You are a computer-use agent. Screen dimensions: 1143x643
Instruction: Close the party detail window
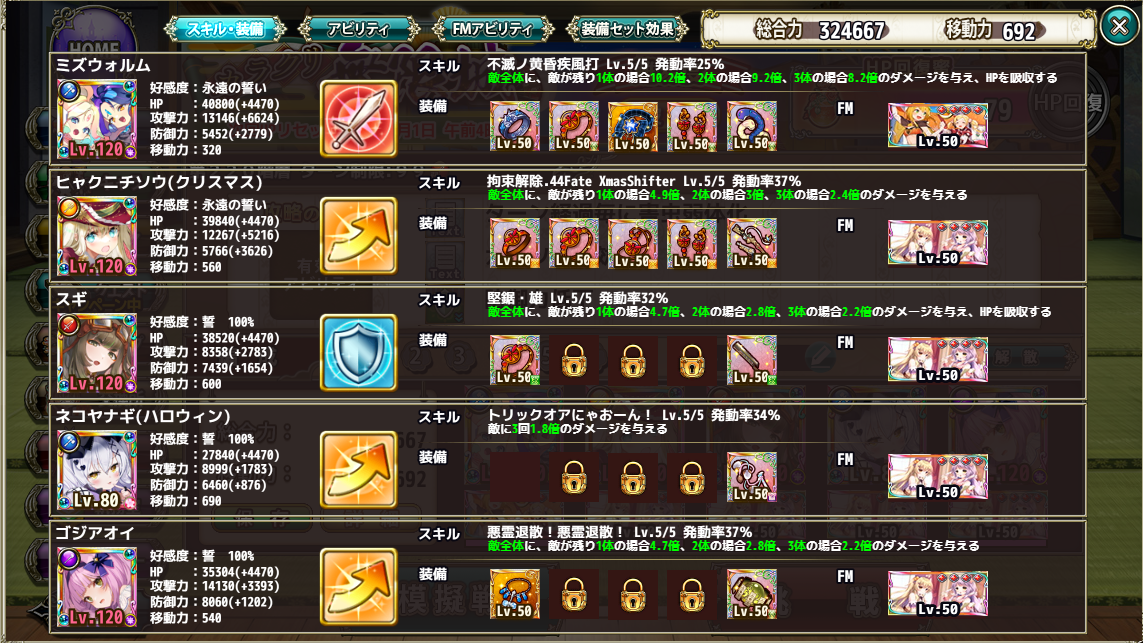(1119, 26)
